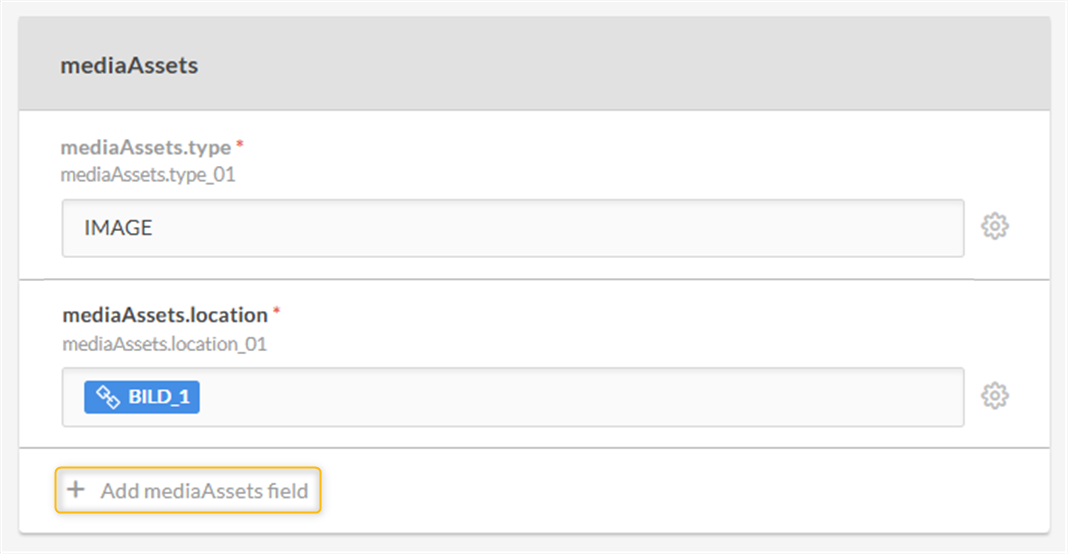Click empty area of location input field
This screenshot has height=554, width=1068.
(x=580, y=397)
